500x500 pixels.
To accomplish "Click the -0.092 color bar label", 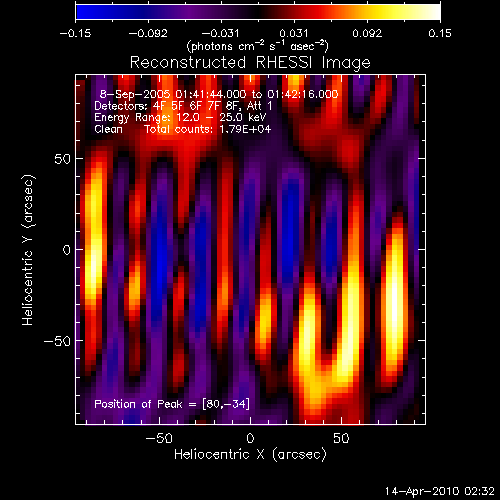I will pos(148,33).
